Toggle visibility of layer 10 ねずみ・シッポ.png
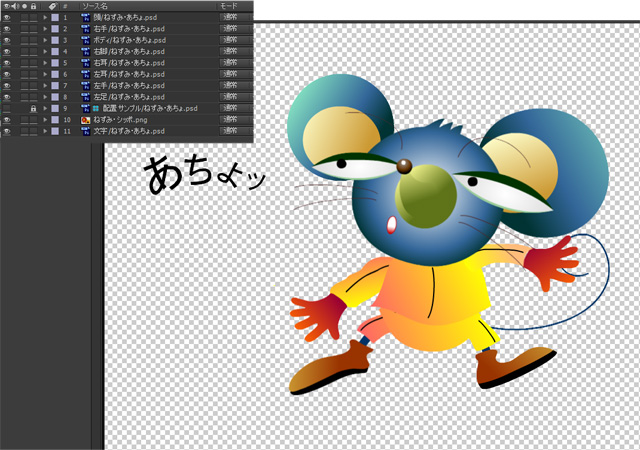 click(x=7, y=120)
